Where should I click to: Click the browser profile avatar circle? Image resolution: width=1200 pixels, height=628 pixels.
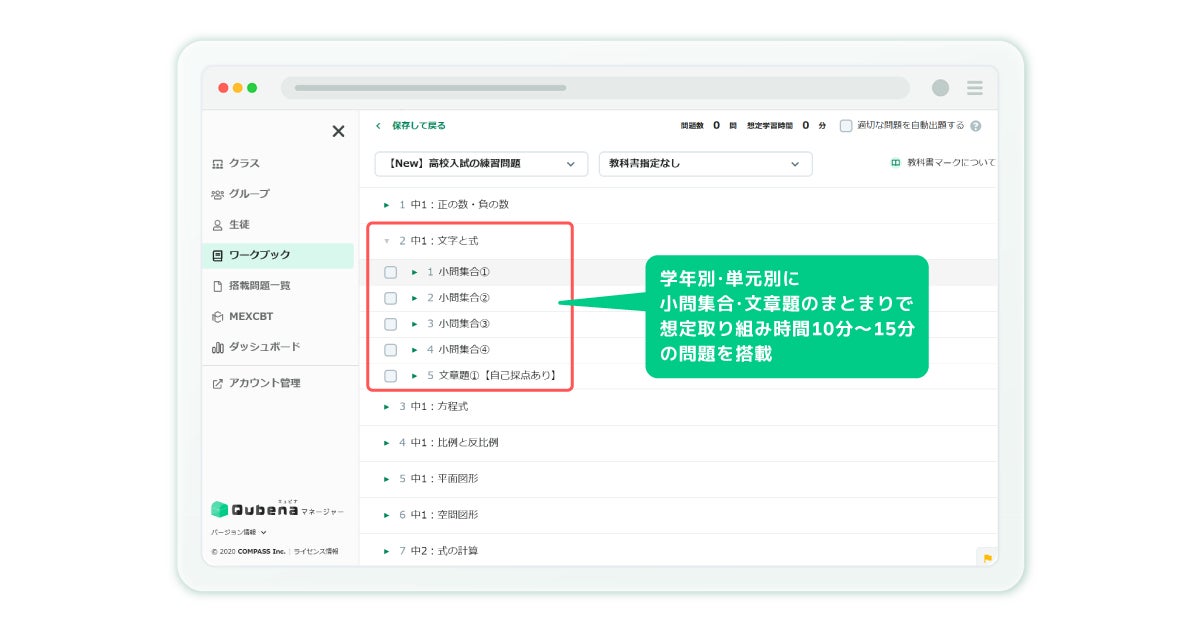(x=940, y=88)
